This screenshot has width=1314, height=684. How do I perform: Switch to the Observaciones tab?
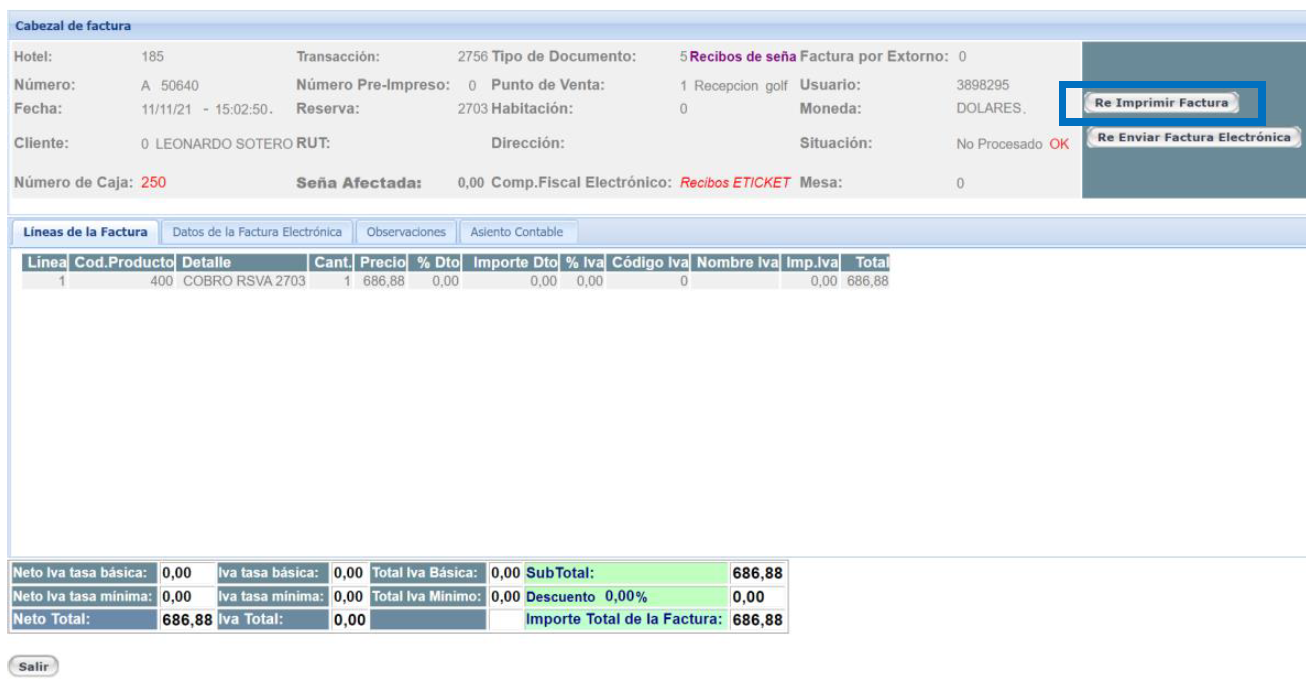(x=406, y=232)
